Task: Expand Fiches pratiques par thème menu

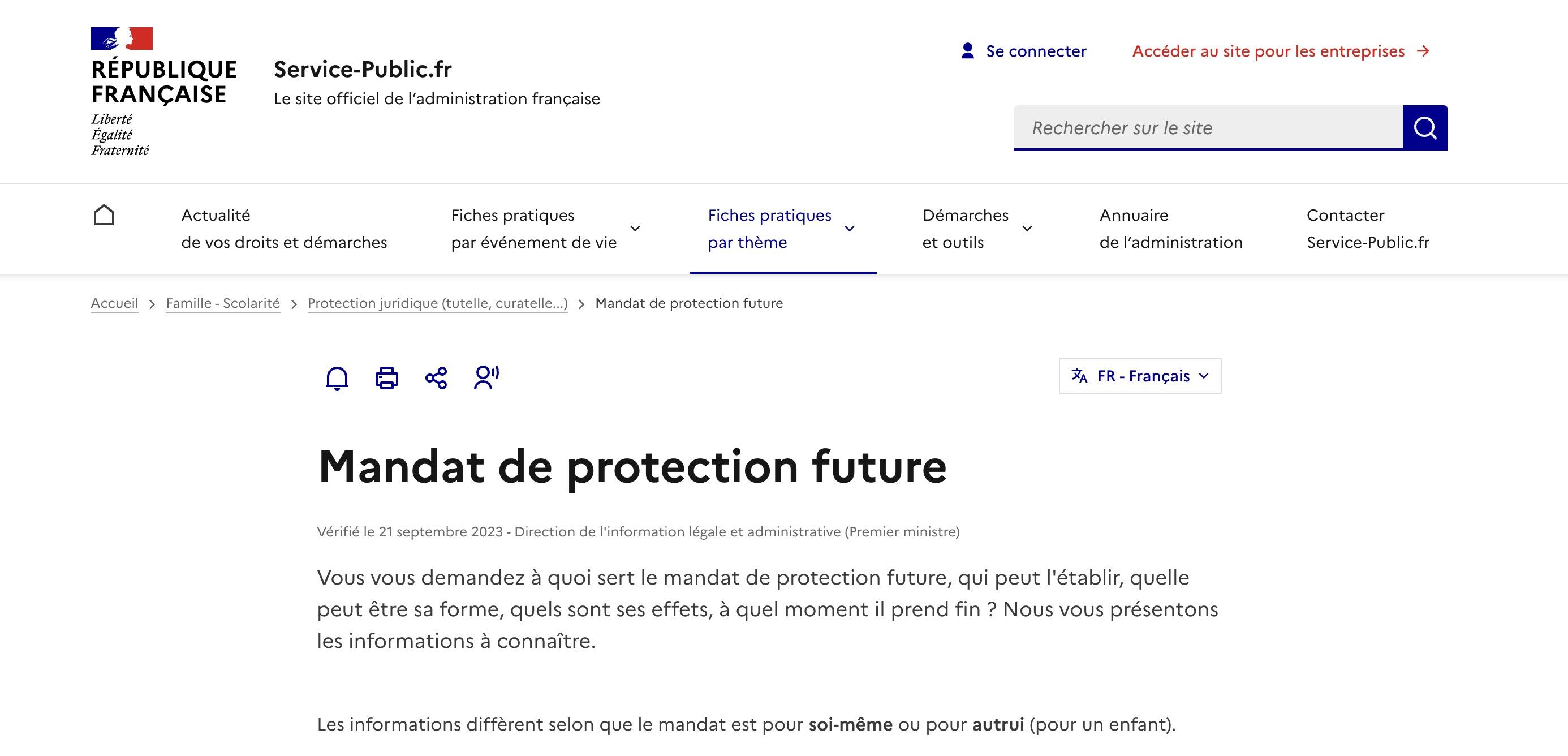Action: tap(782, 229)
